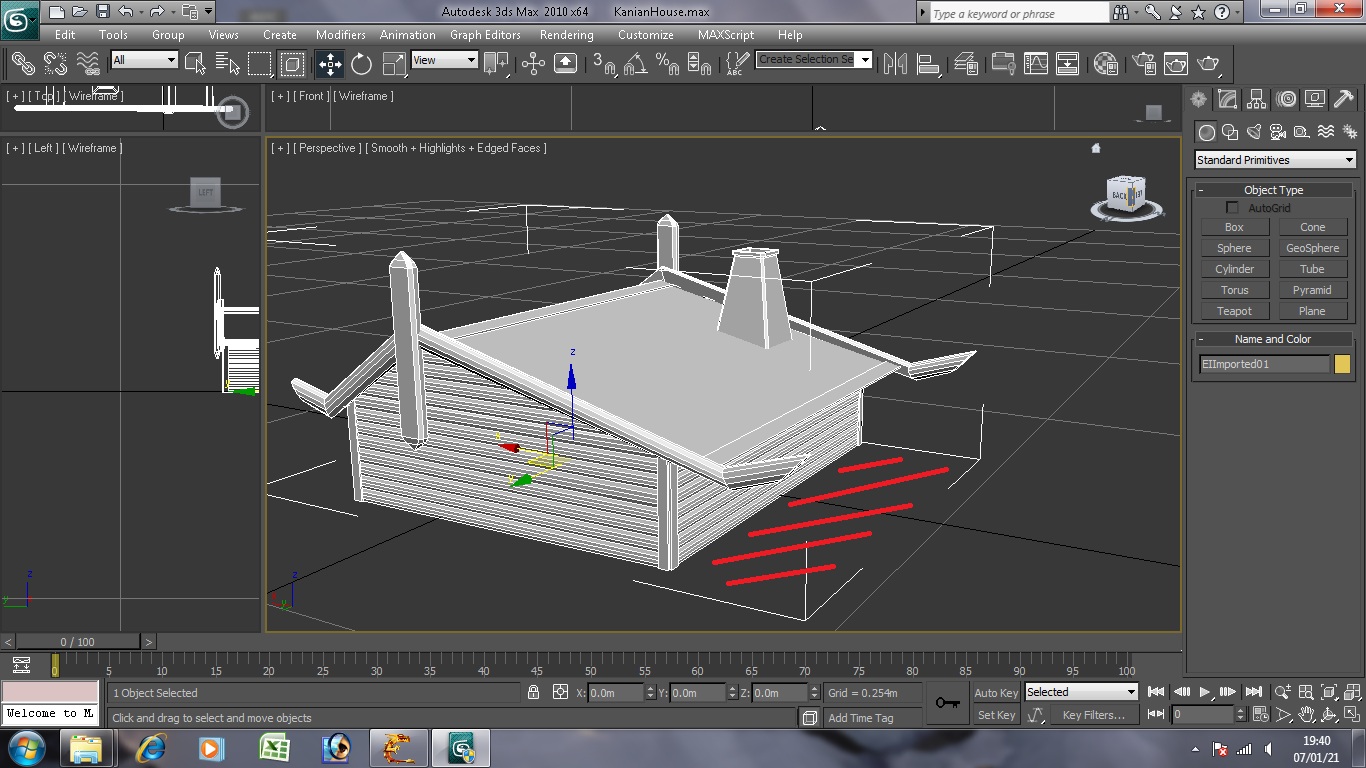The height and width of the screenshot is (768, 1366).
Task: Click the yellow object color swatch
Action: pyautogui.click(x=1342, y=364)
